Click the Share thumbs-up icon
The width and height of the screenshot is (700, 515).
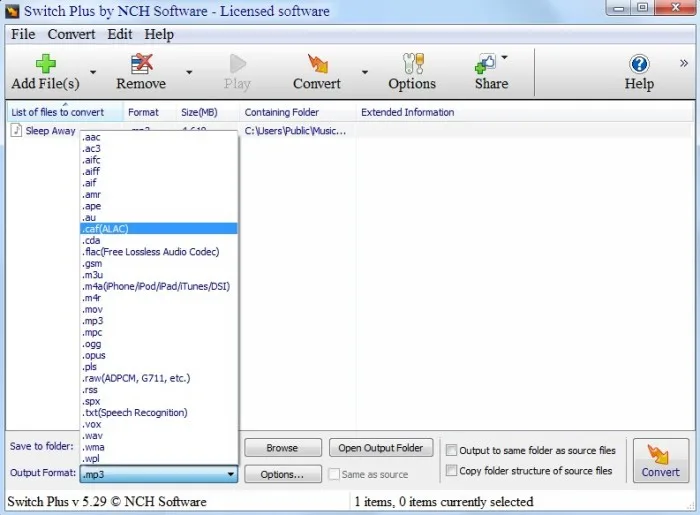(486, 64)
